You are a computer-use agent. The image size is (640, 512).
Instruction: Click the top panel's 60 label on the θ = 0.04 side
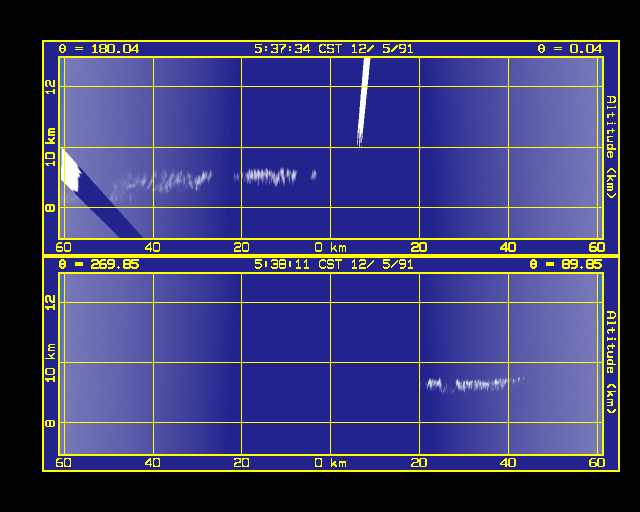pos(597,247)
